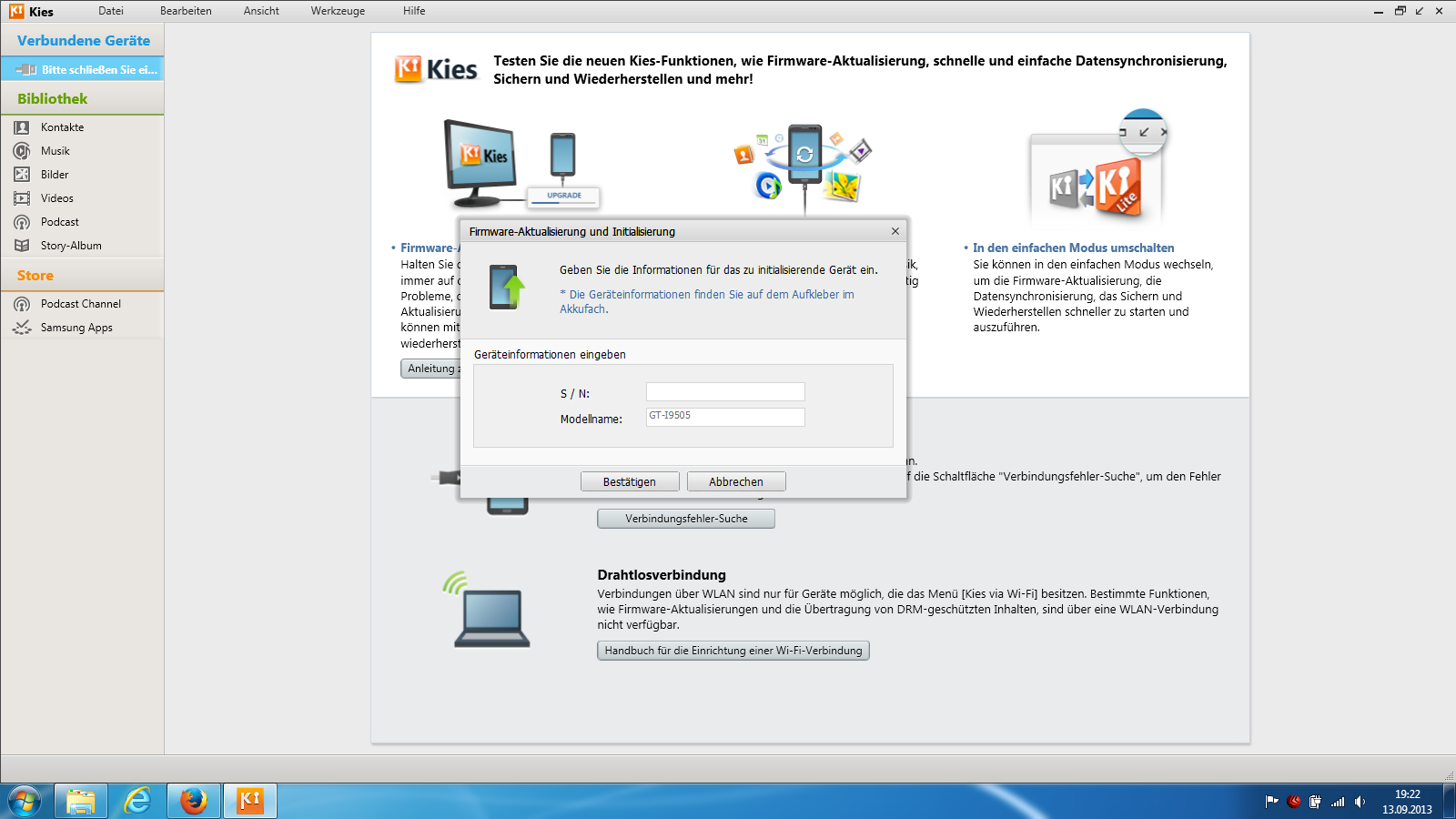
Task: Launch Internet Explorer from taskbar
Action: 137,802
